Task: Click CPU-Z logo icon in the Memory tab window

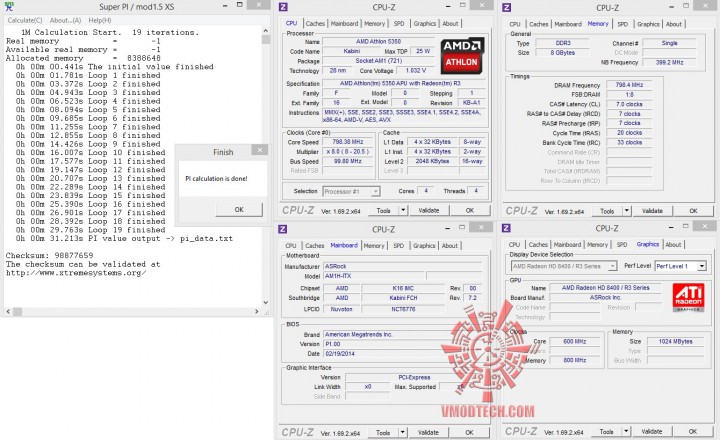Action: click(x=506, y=7)
